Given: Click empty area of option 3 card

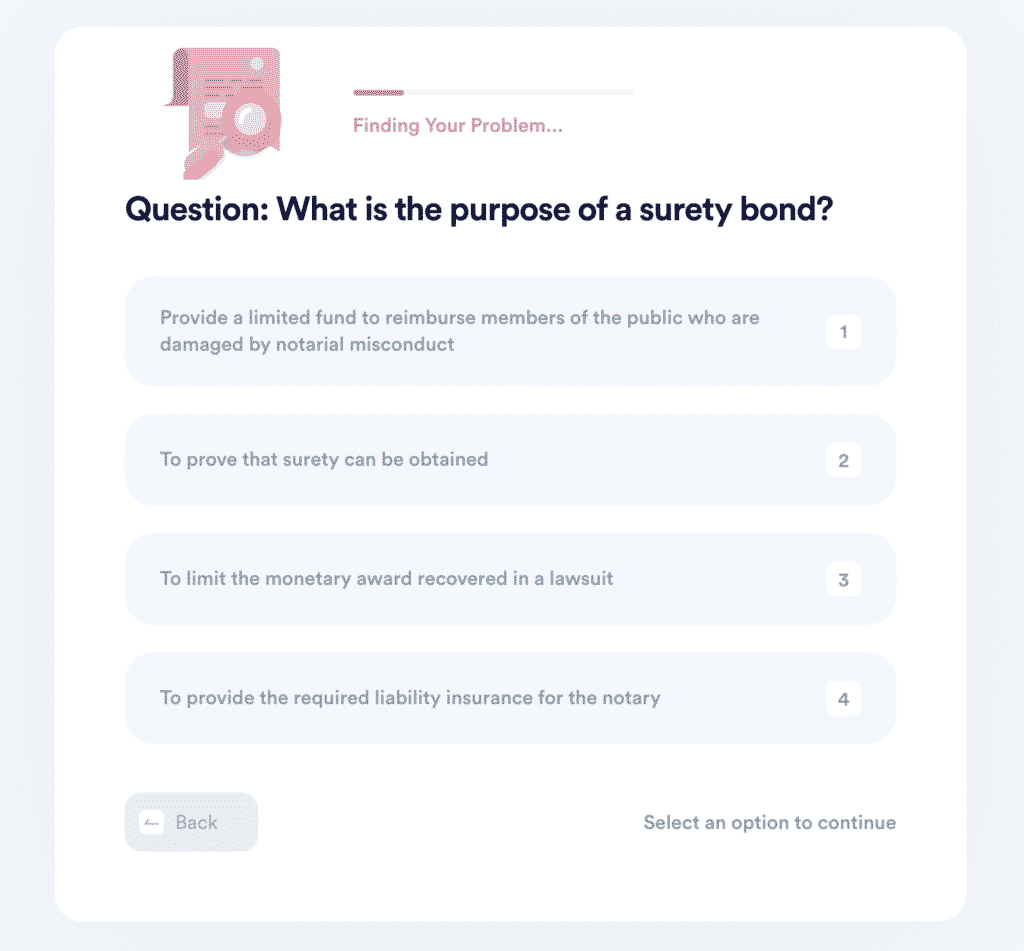Looking at the screenshot, I should click(718, 579).
